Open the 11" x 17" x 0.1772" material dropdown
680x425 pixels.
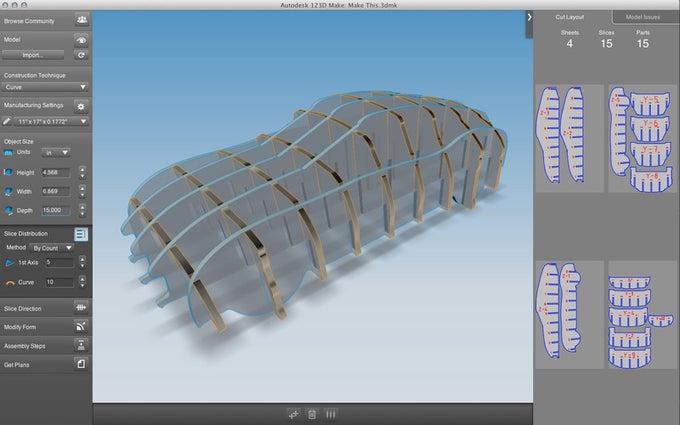pos(51,122)
